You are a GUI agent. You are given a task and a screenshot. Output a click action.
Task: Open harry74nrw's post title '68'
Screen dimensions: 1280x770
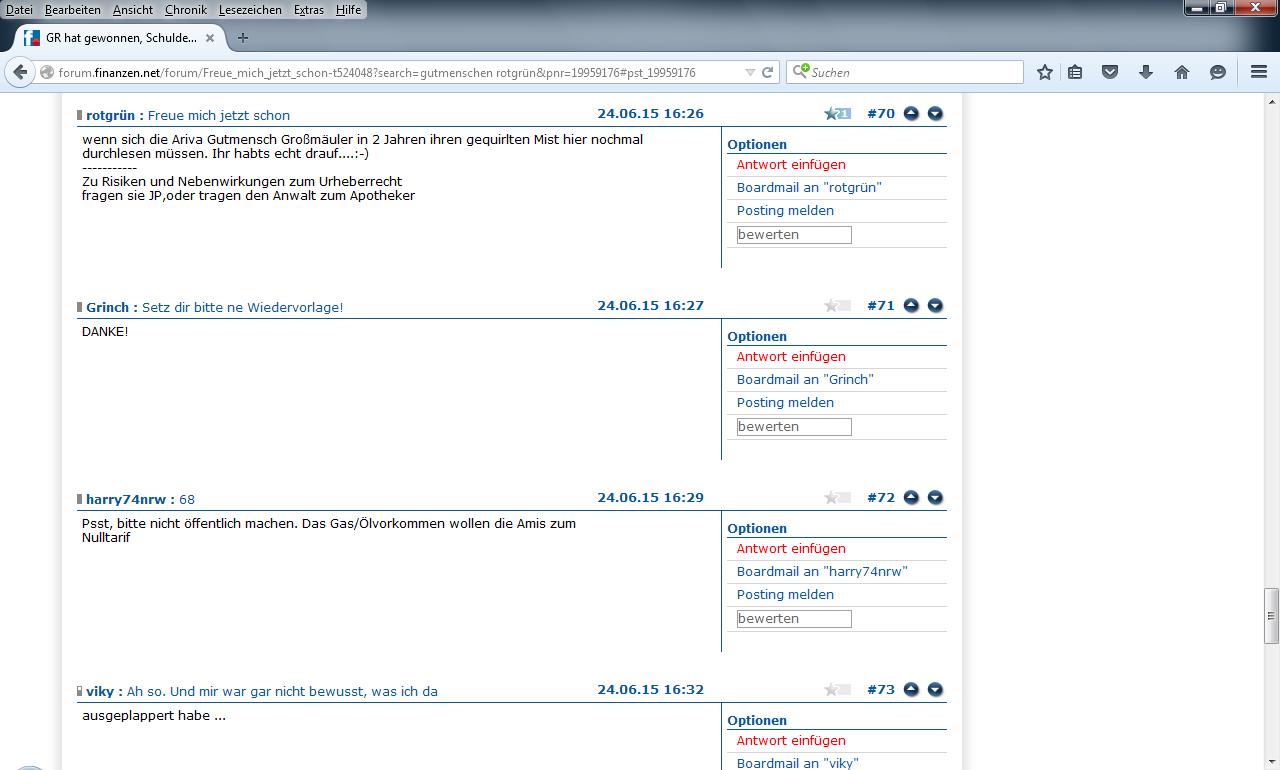[187, 499]
